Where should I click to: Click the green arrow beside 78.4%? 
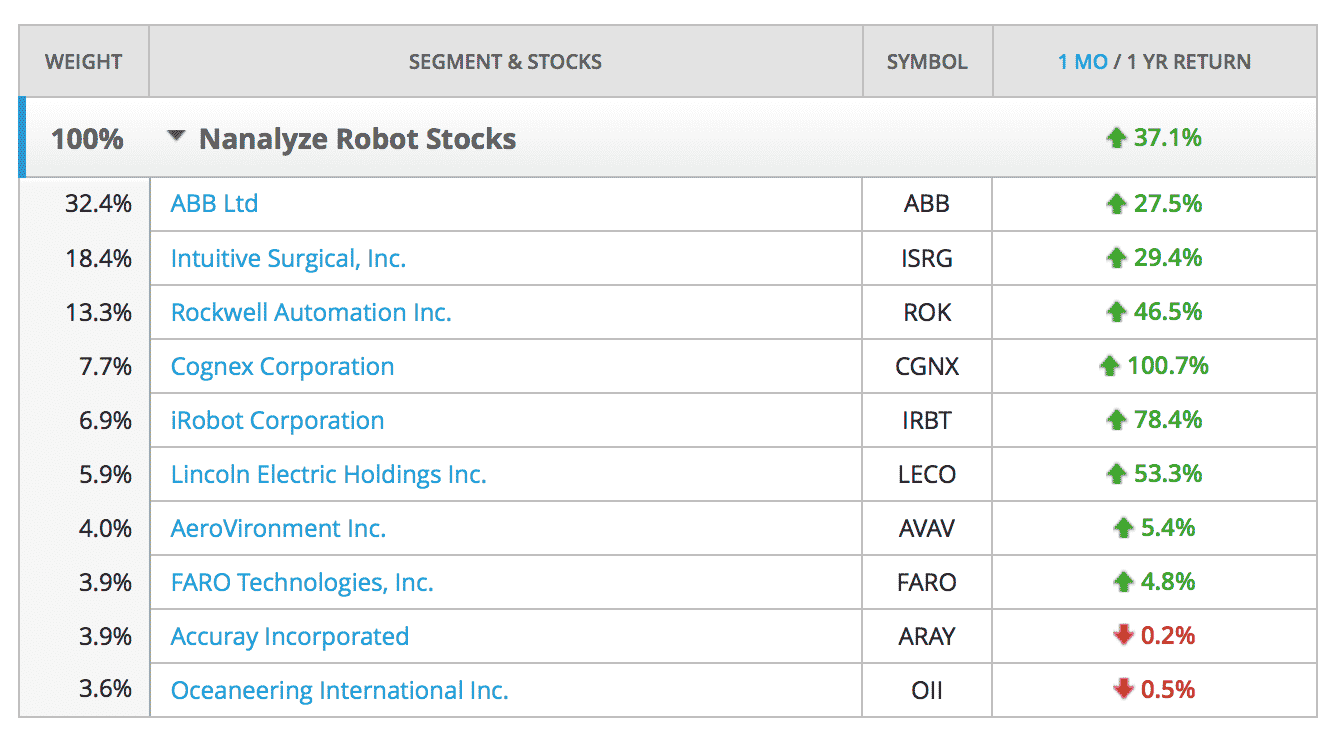point(1116,420)
